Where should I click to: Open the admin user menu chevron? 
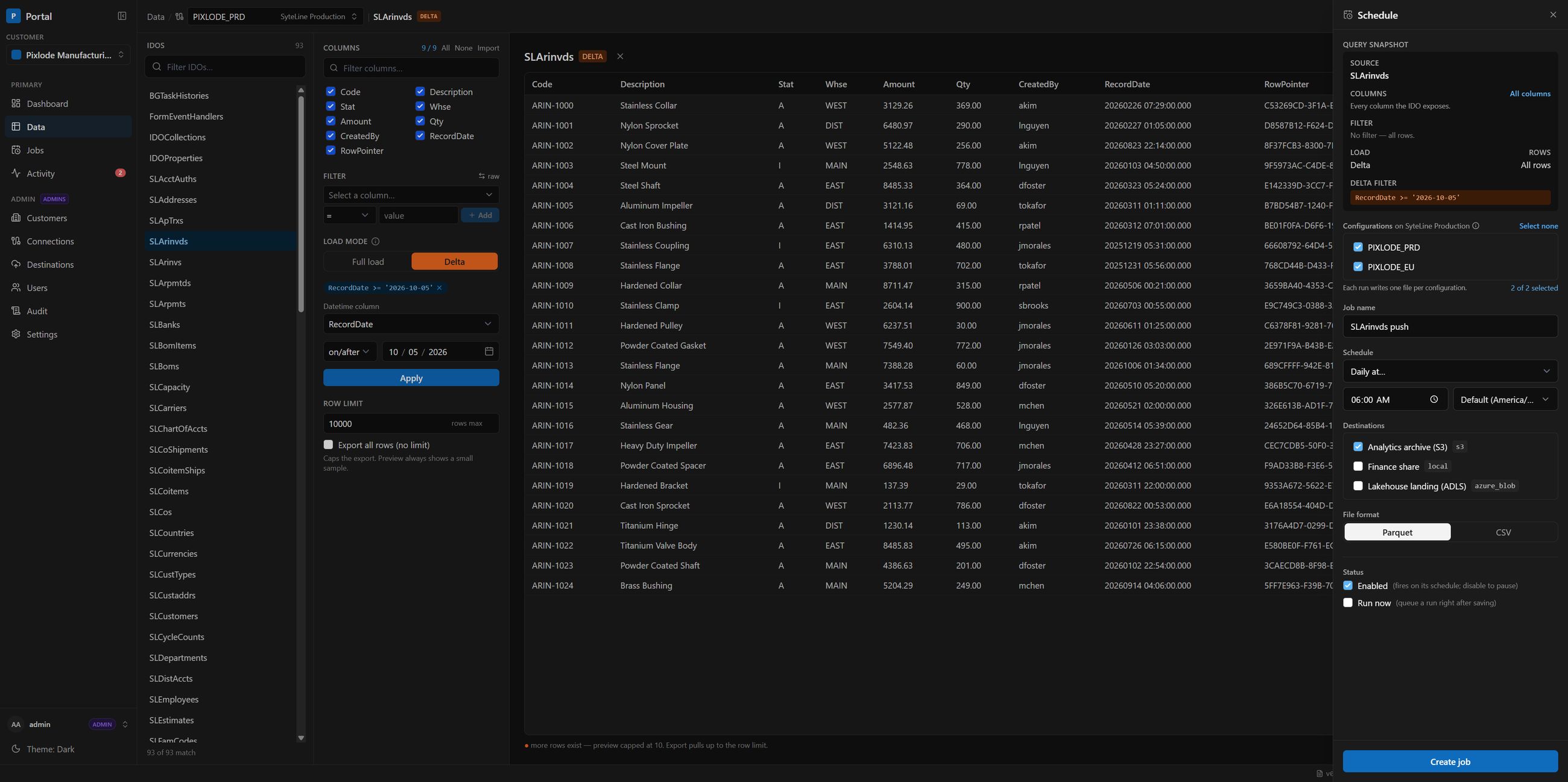[x=125, y=724]
